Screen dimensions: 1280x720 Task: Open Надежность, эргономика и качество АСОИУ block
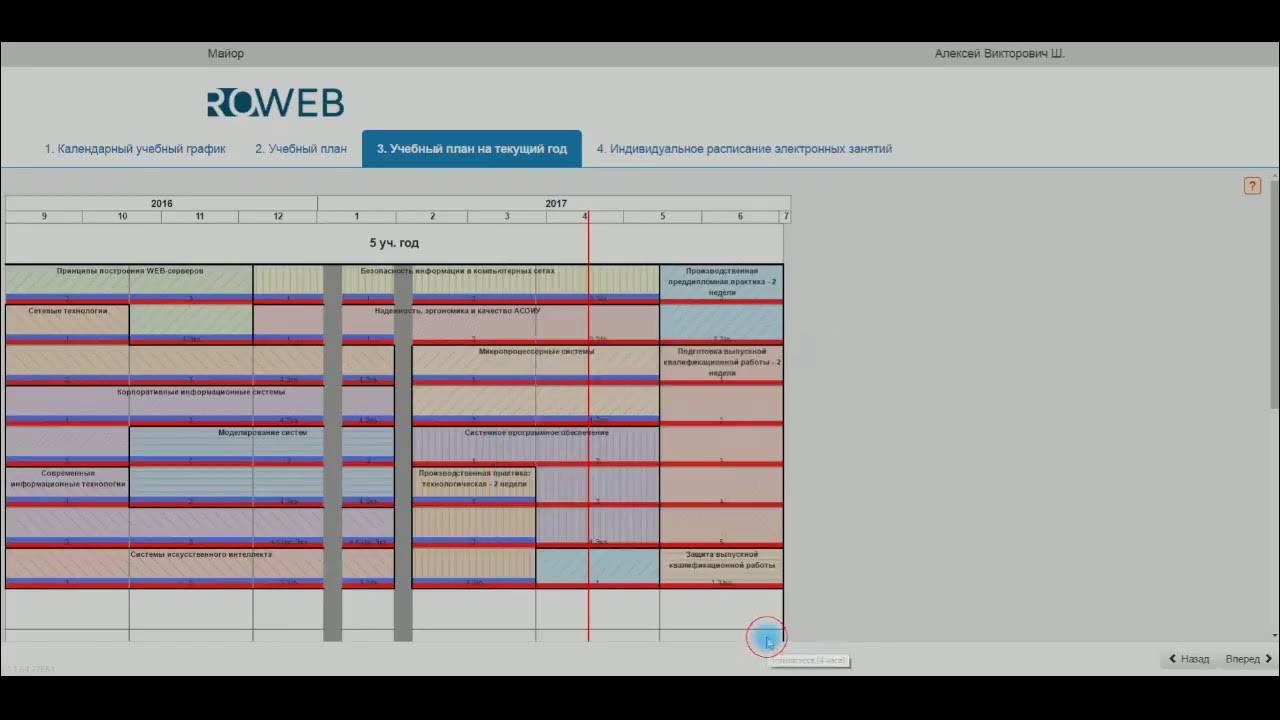click(x=457, y=324)
